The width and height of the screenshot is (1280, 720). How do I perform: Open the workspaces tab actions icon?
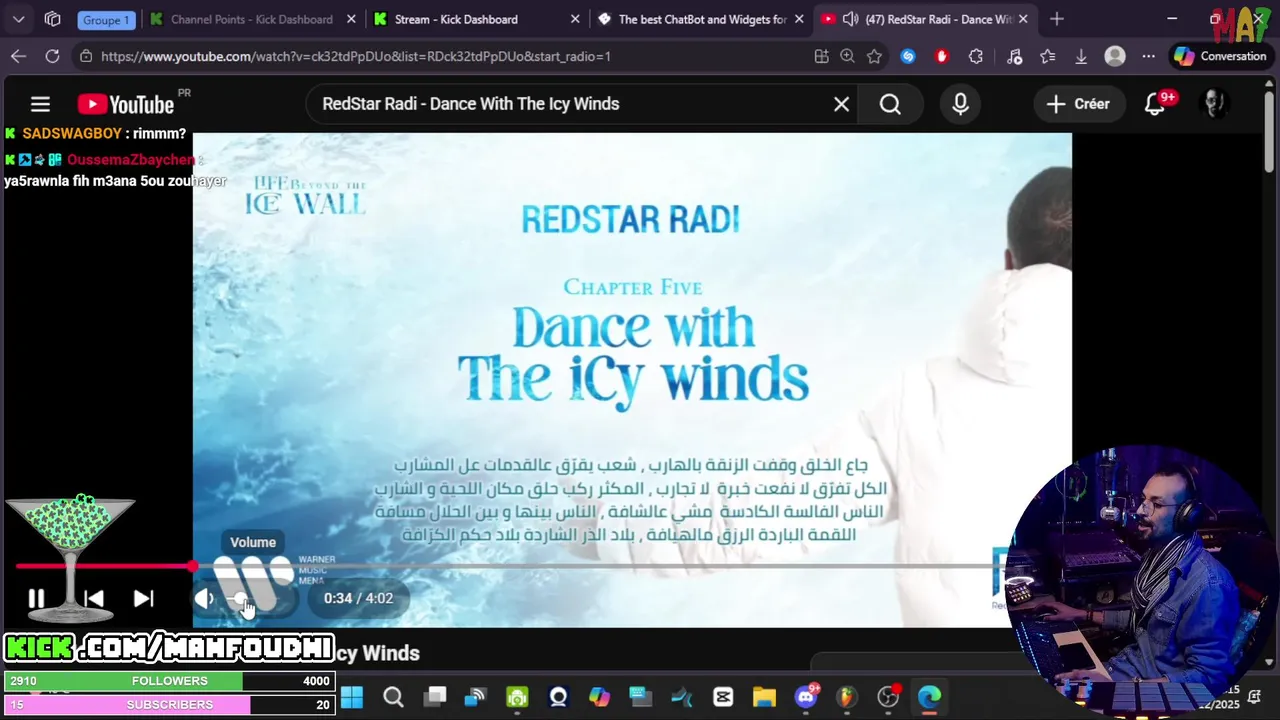(x=53, y=19)
